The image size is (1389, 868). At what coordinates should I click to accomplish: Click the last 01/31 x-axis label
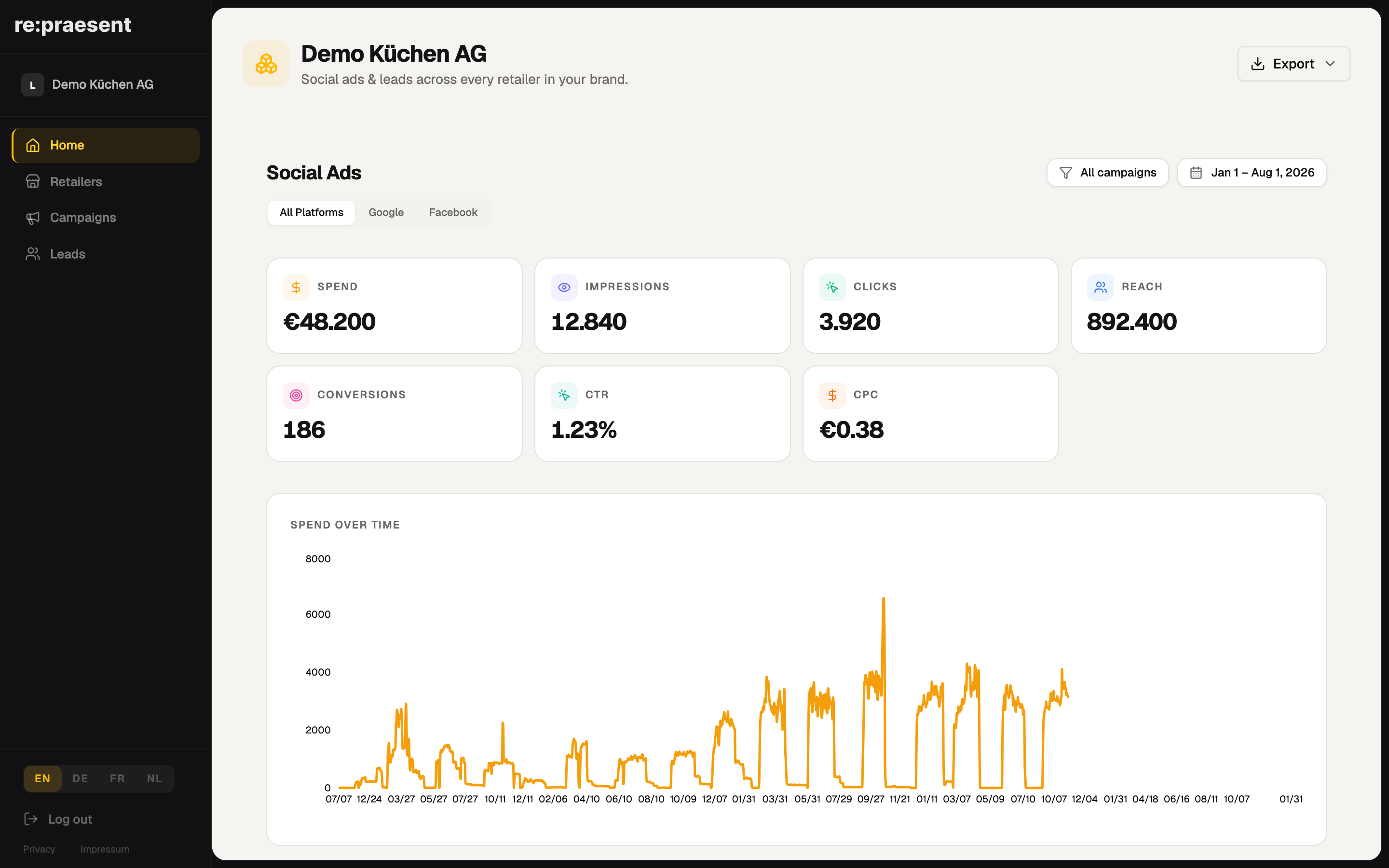tap(1291, 799)
